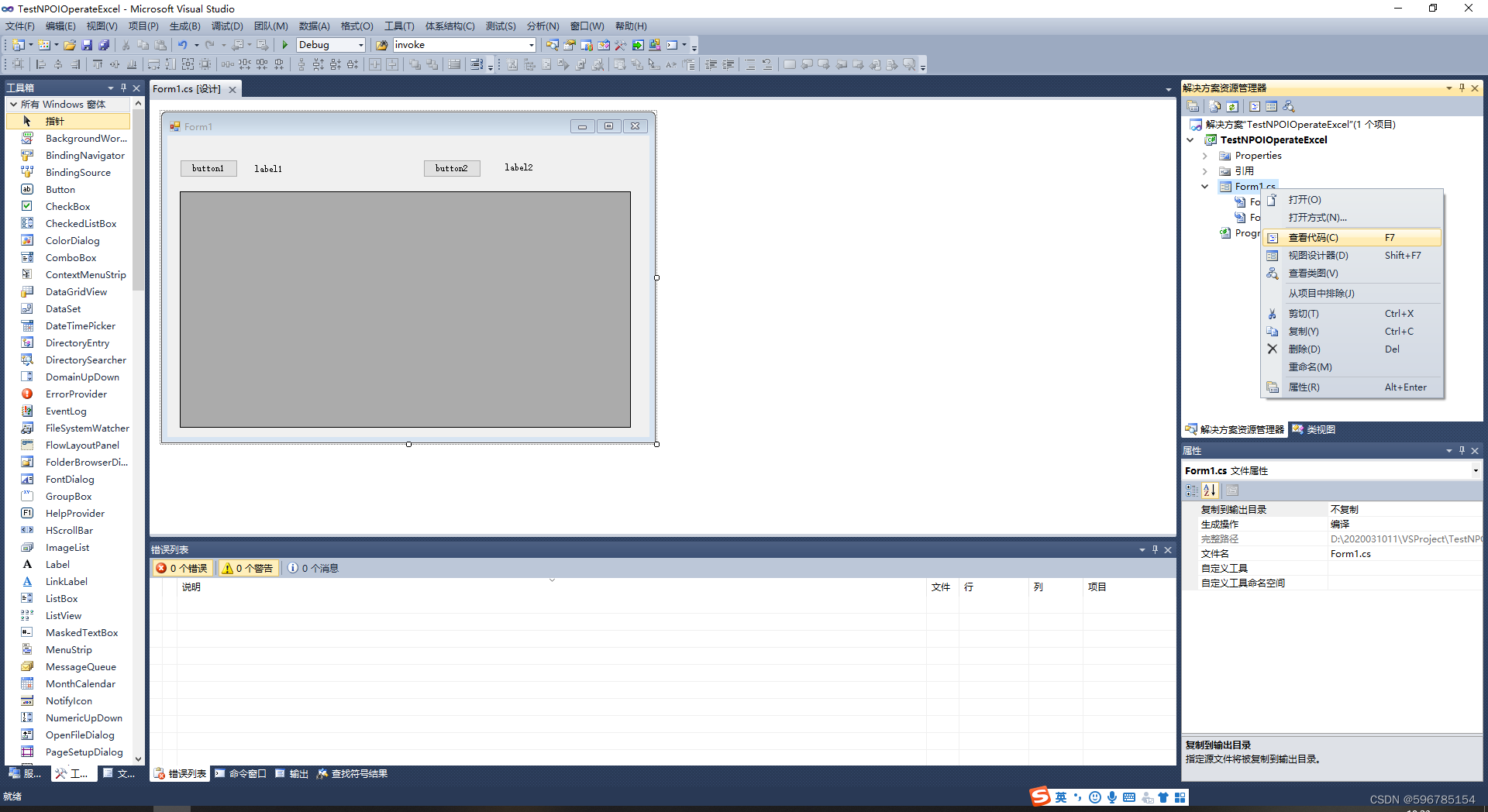This screenshot has width=1488, height=812.
Task: Select label2 on the form designer
Action: coord(518,167)
